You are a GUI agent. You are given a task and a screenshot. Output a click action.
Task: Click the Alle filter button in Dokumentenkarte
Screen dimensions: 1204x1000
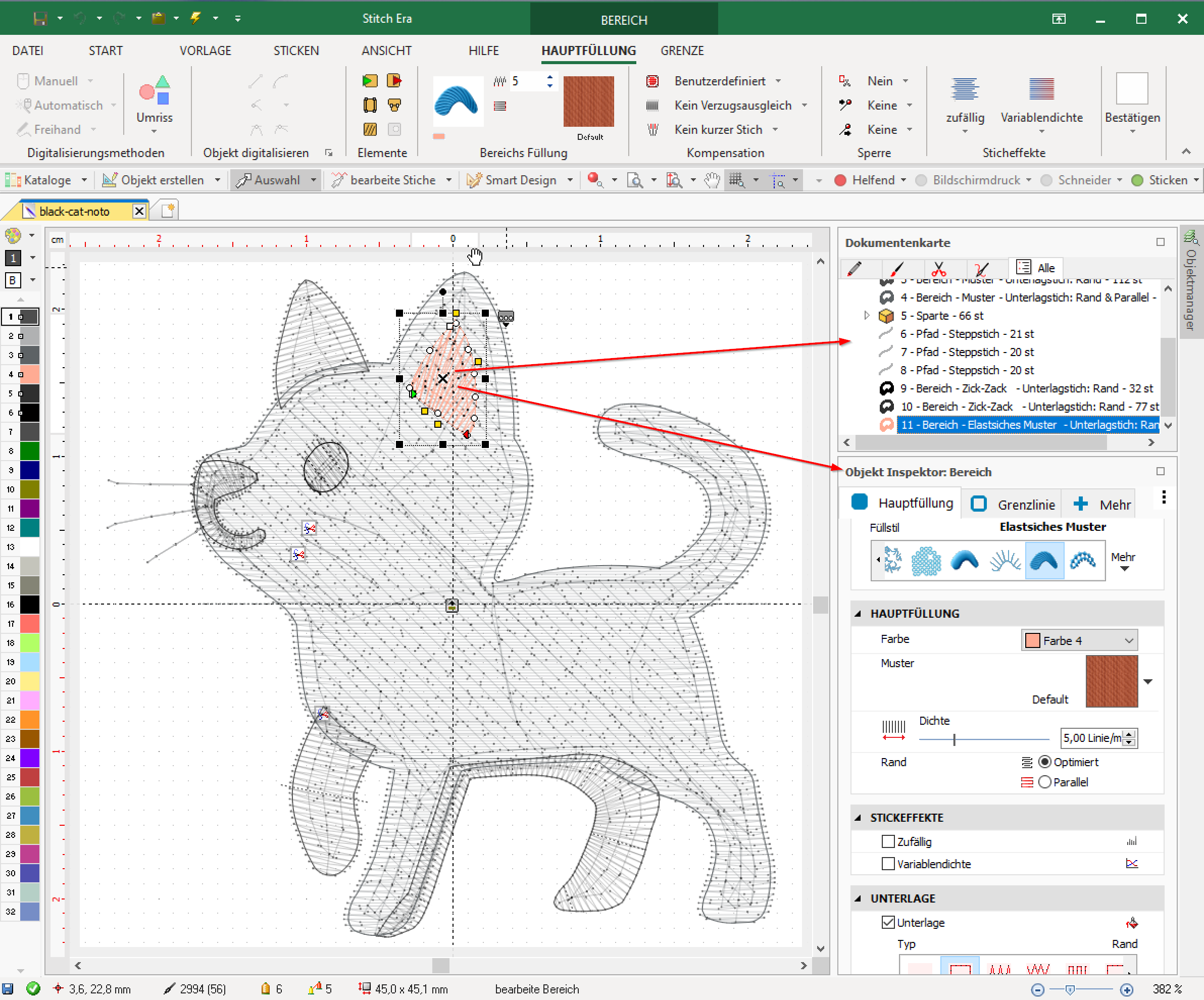[x=1035, y=268]
